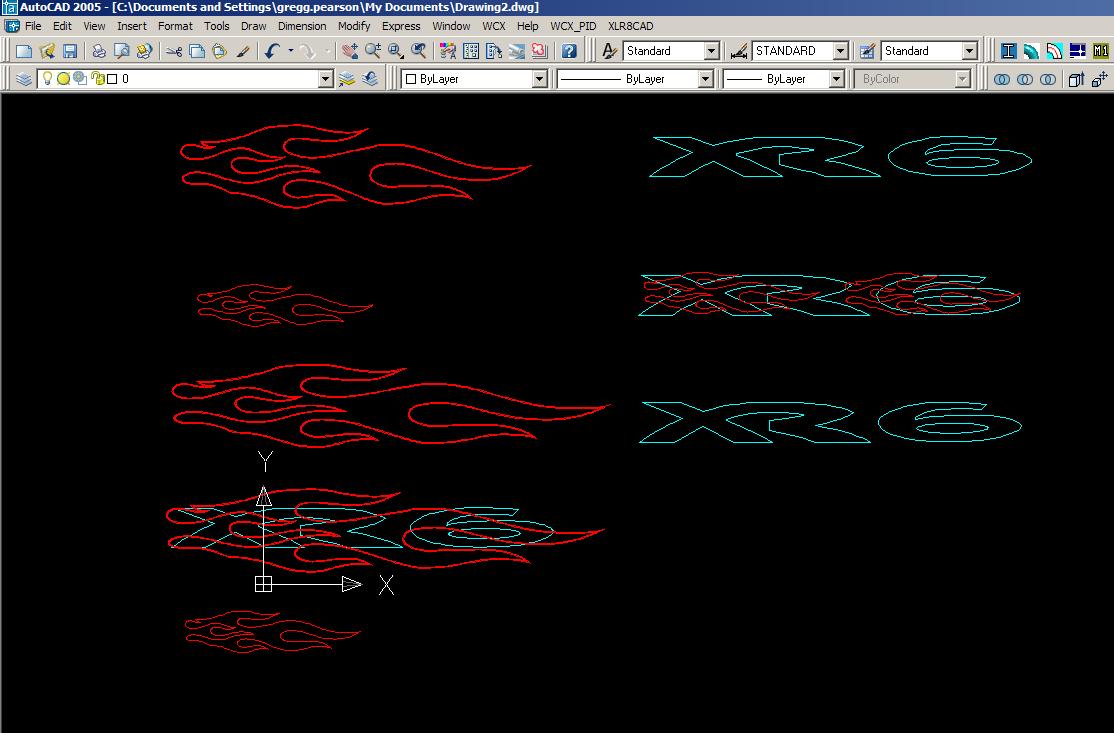The image size is (1114, 733).
Task: Toggle freeze/thaw sun icon for layer 0
Action: (x=63, y=79)
